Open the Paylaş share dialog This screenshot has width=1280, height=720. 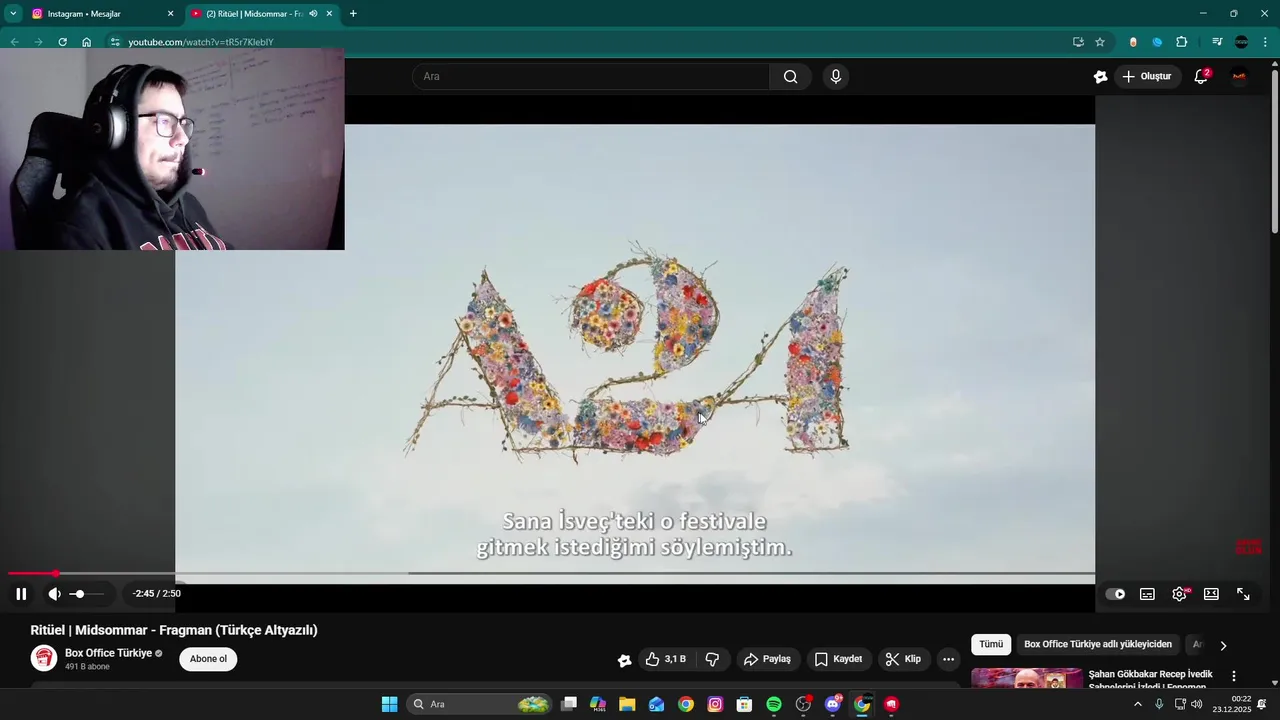point(767,659)
